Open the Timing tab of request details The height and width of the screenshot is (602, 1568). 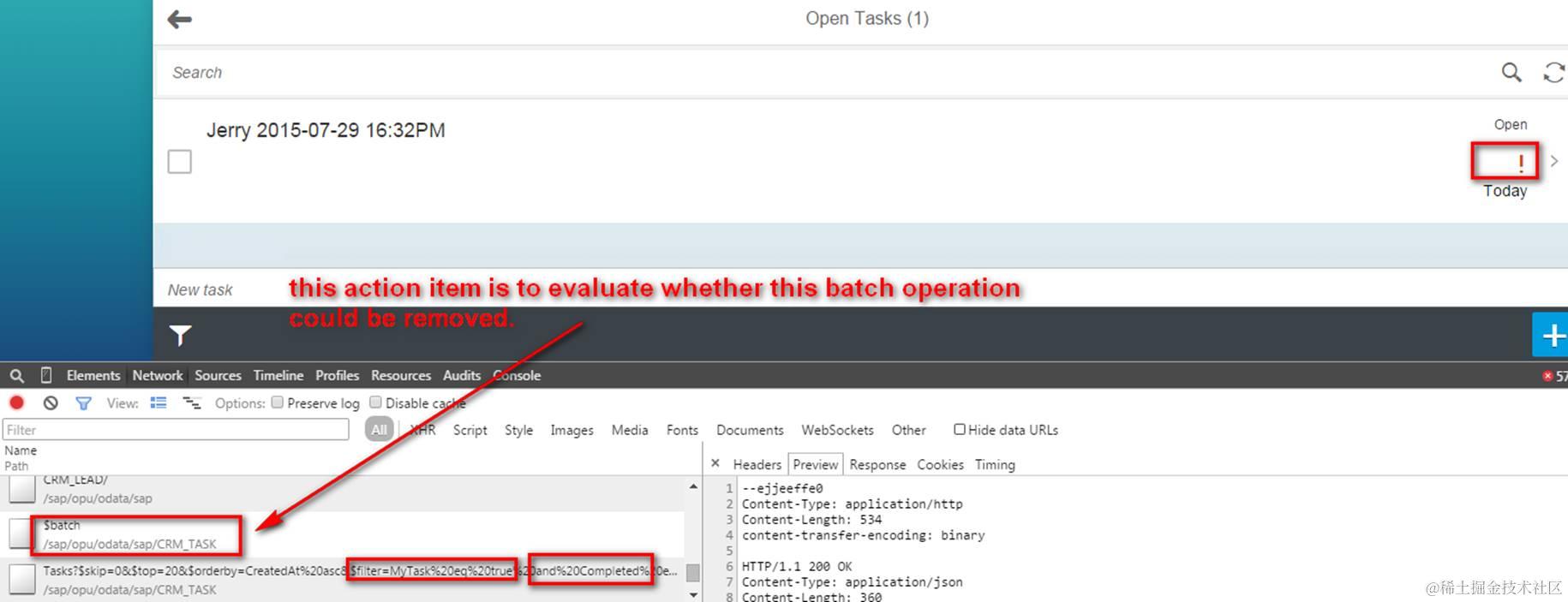995,464
